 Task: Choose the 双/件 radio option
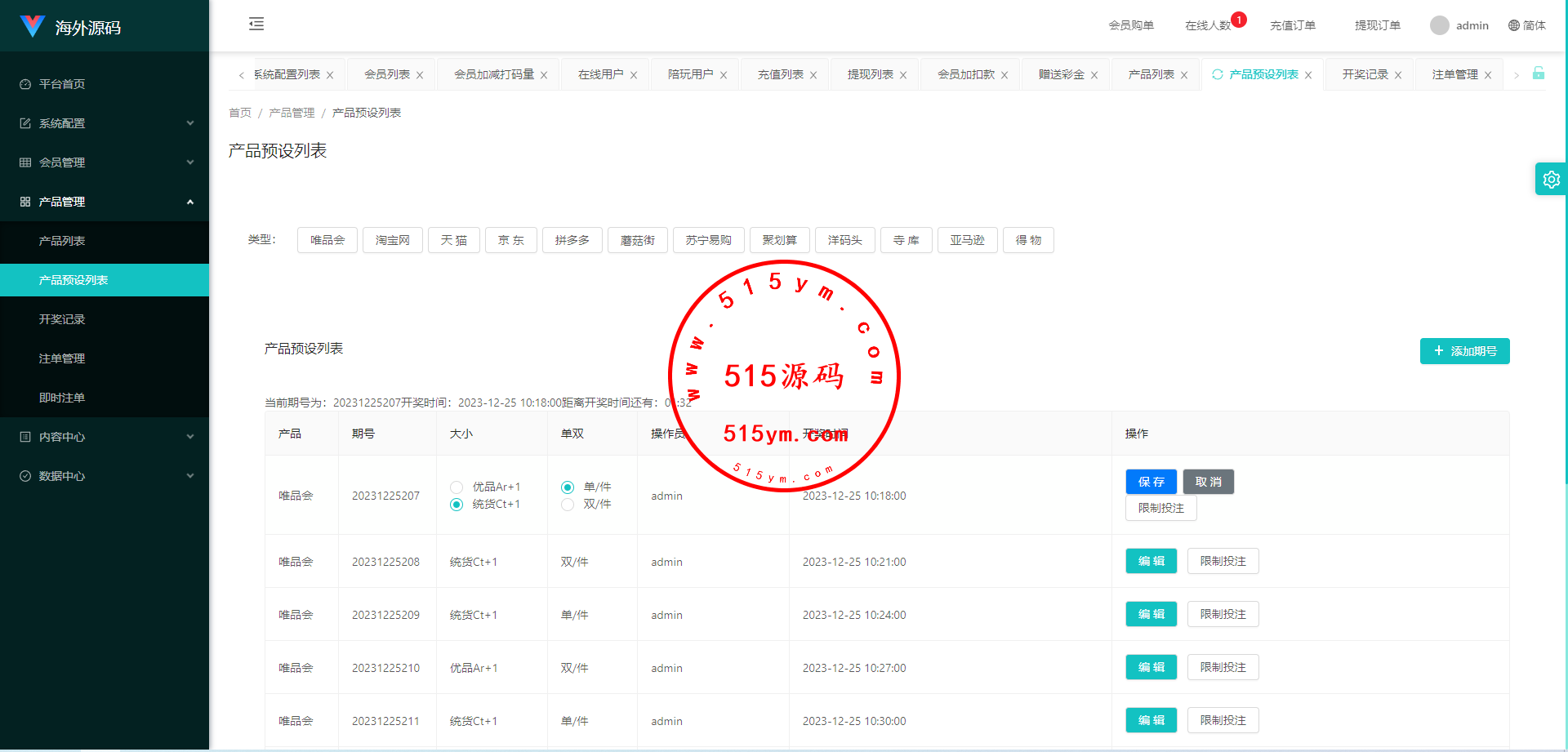coord(568,505)
